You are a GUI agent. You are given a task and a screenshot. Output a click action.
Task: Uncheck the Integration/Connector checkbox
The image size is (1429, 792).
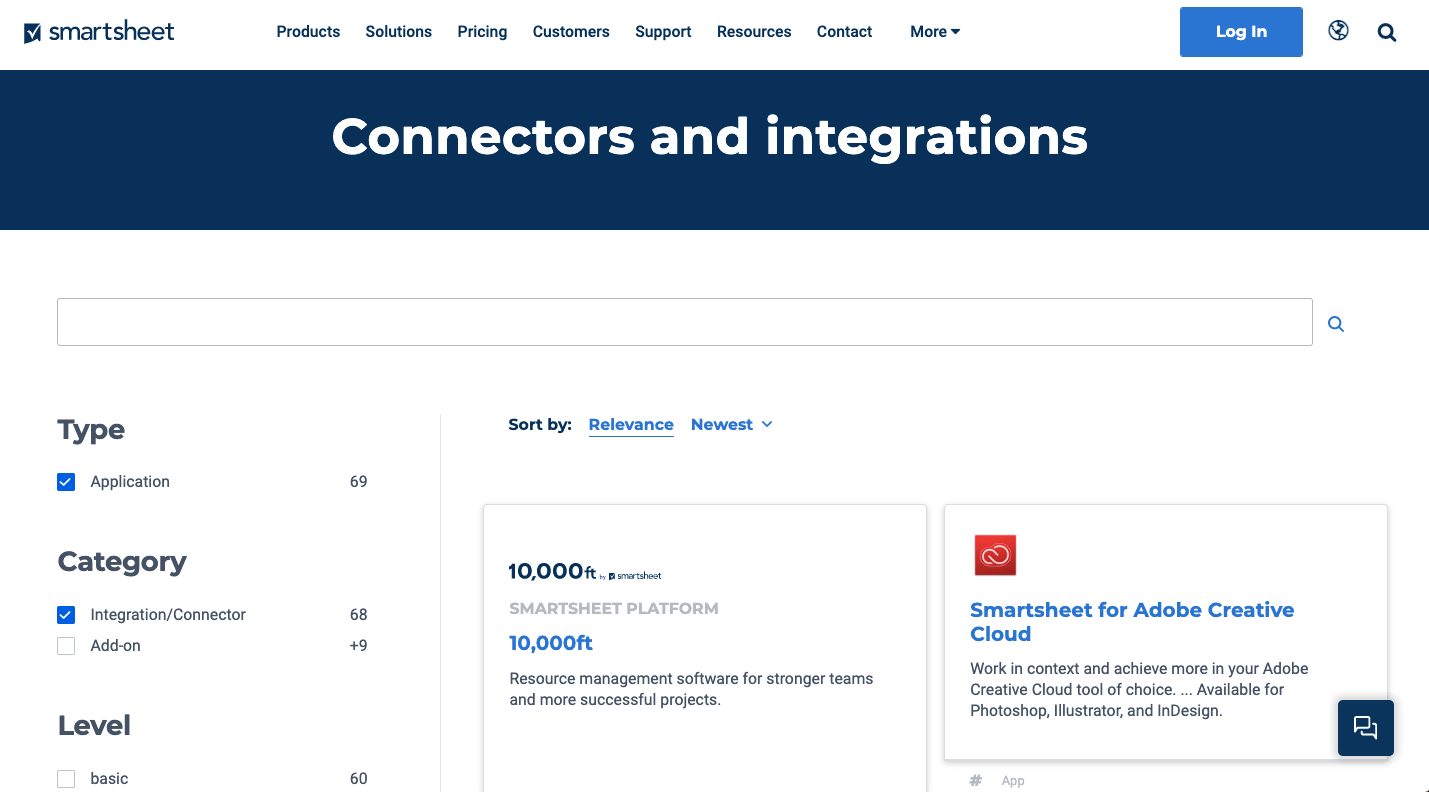(66, 615)
